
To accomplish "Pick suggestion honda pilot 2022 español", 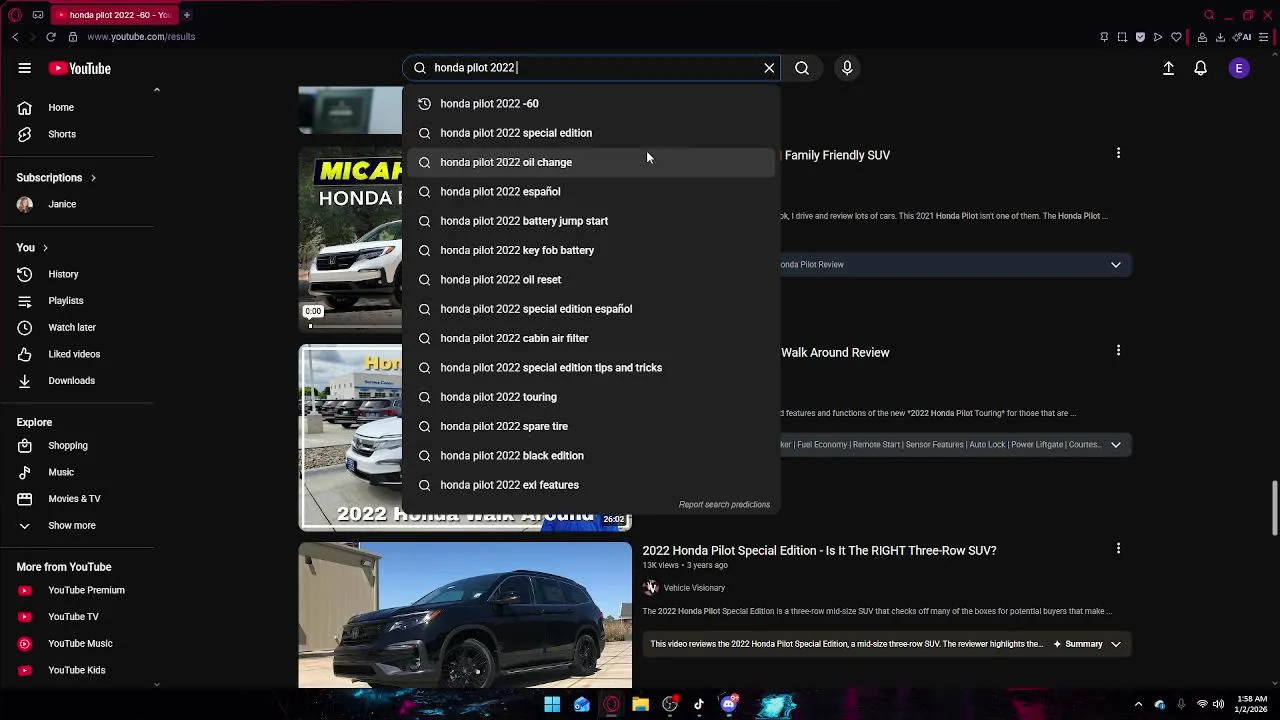I will coord(590,192).
